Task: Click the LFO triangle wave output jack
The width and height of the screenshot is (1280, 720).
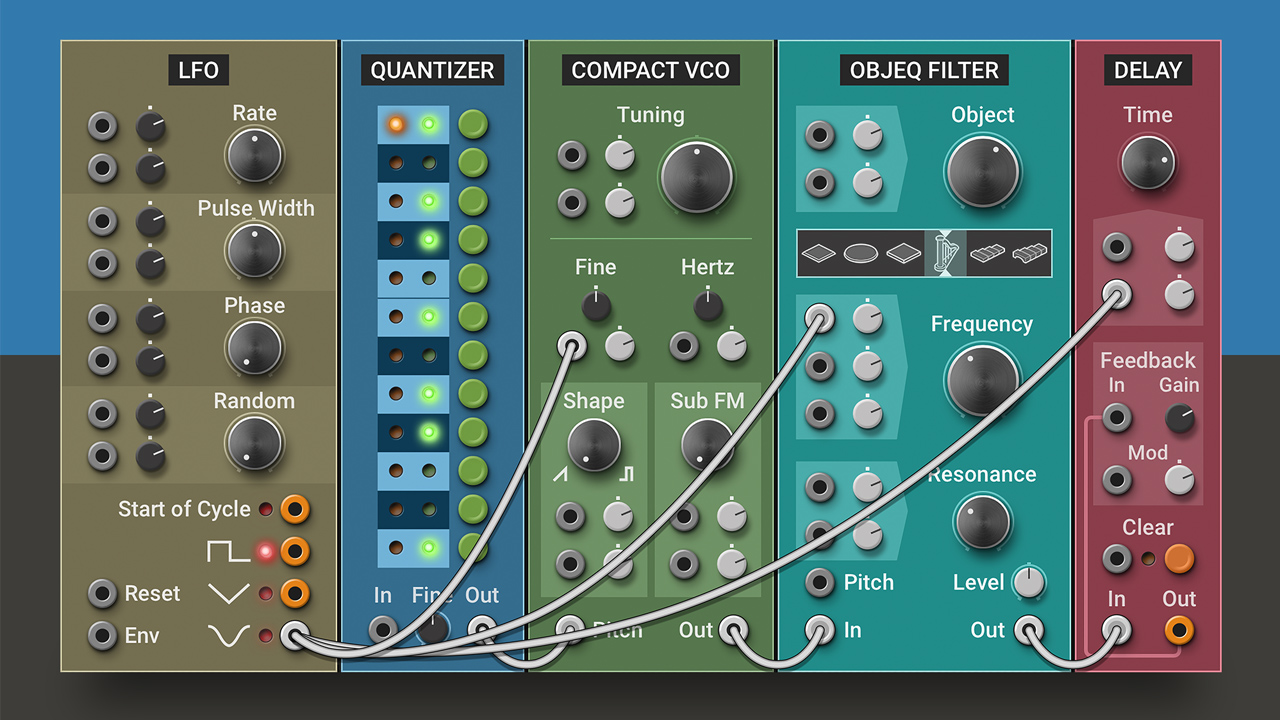Action: click(x=294, y=593)
